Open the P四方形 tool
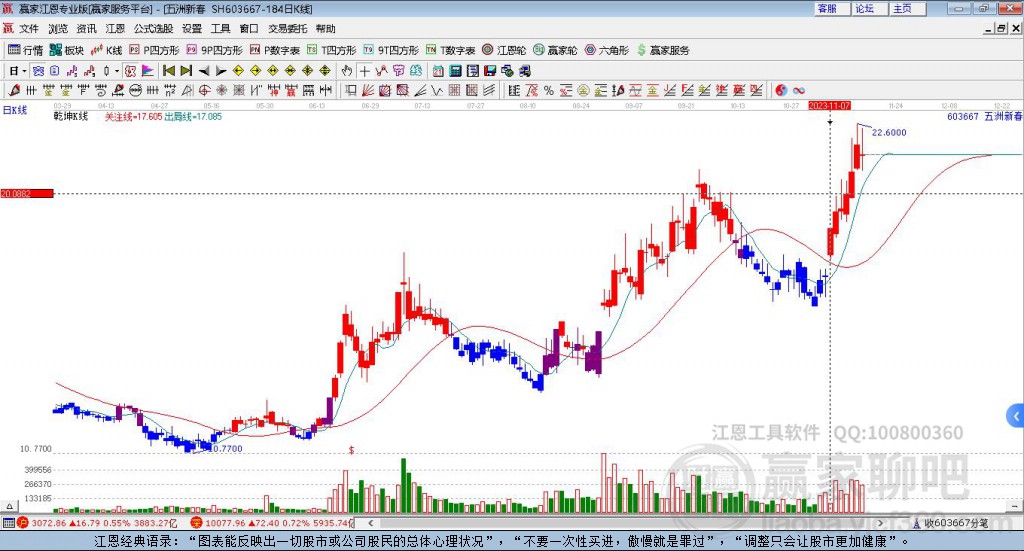Image resolution: width=1024 pixels, height=551 pixels. (x=154, y=50)
